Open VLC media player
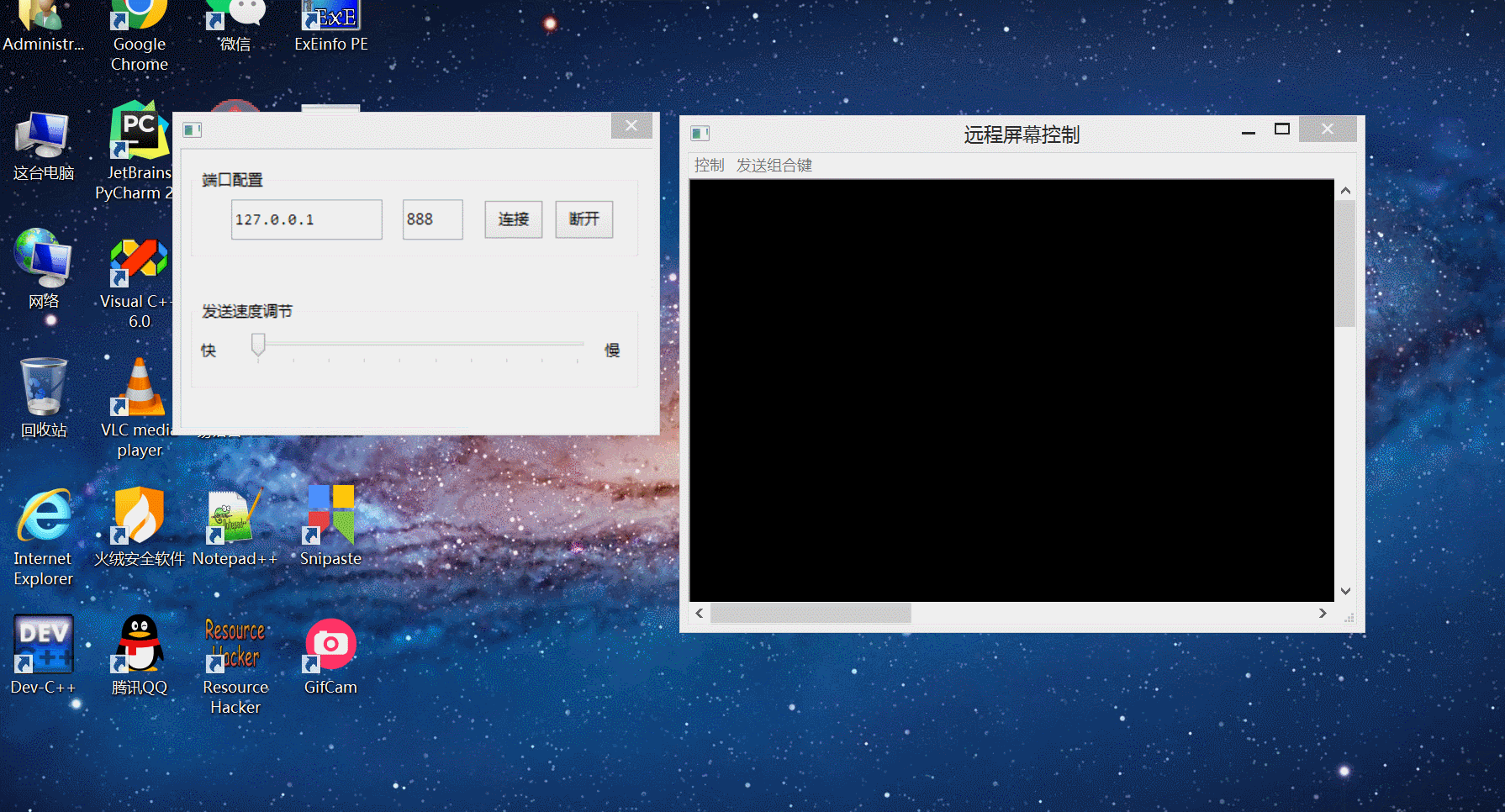The image size is (1505, 812). pyautogui.click(x=137, y=391)
